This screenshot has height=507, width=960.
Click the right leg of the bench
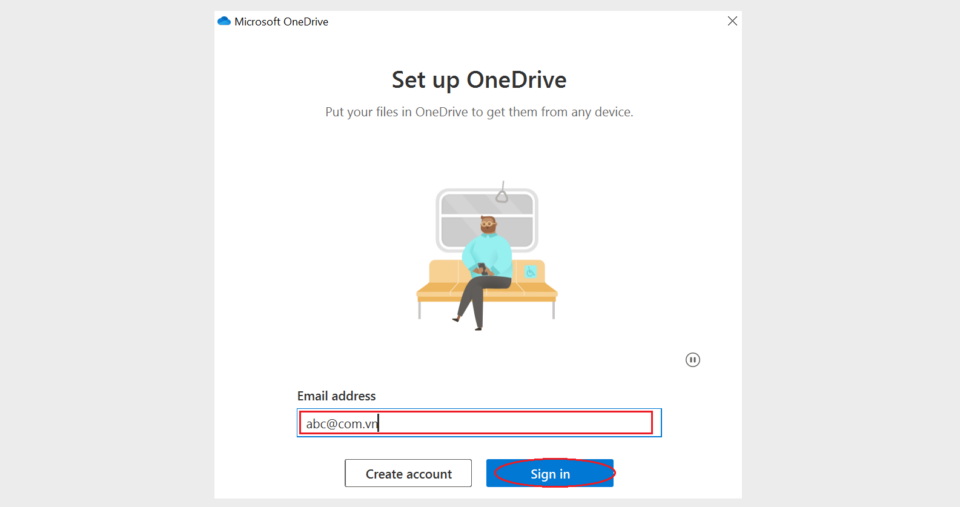click(x=553, y=309)
